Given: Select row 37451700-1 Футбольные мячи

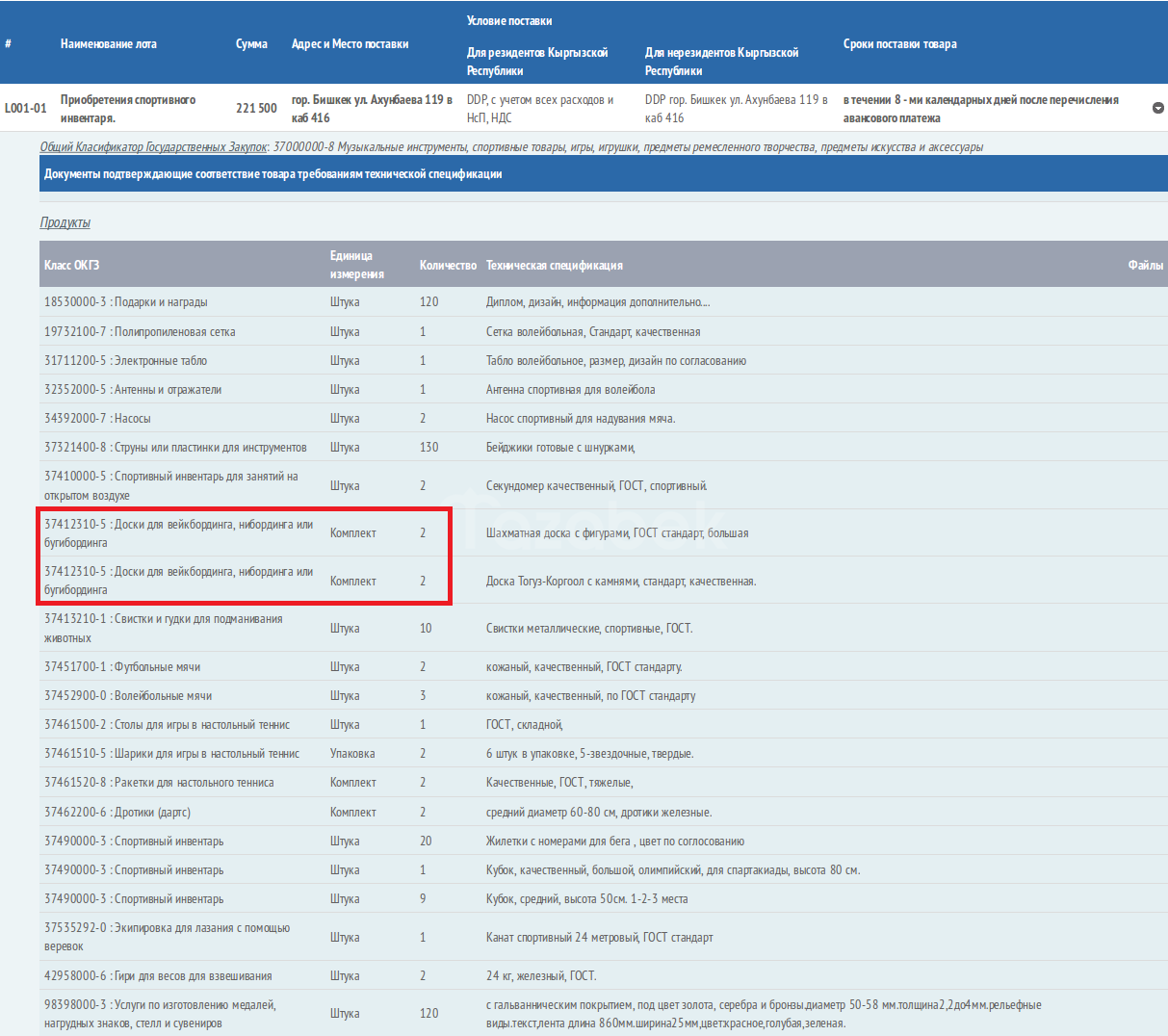Looking at the screenshot, I should click(x=604, y=666).
